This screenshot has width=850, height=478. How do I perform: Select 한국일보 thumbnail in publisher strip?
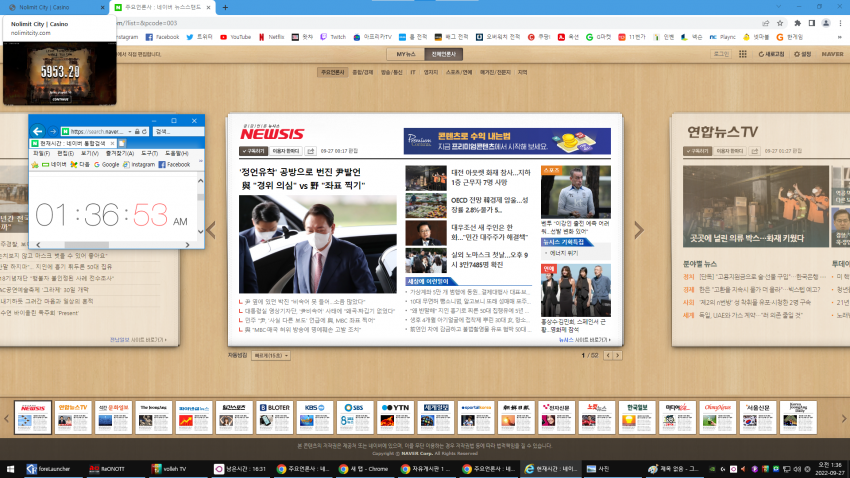coord(637,417)
